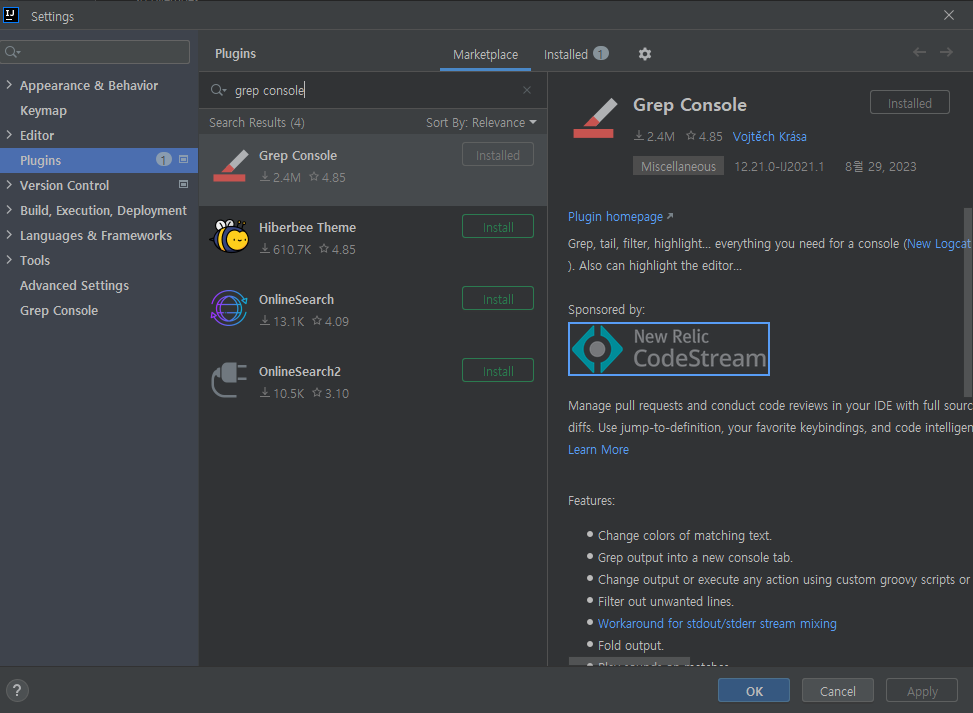Close the Settings dialog window
The image size is (973, 713).
coord(949,15)
